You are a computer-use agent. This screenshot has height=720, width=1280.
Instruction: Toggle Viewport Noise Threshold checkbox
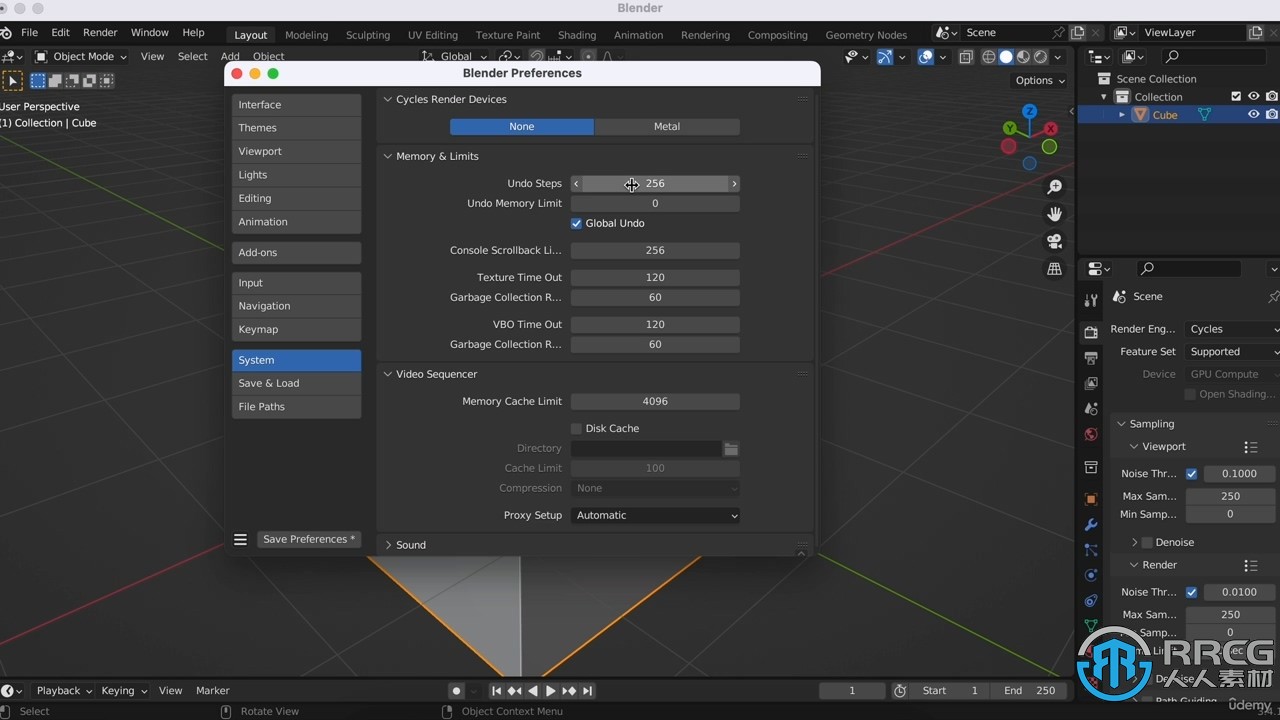point(1191,474)
